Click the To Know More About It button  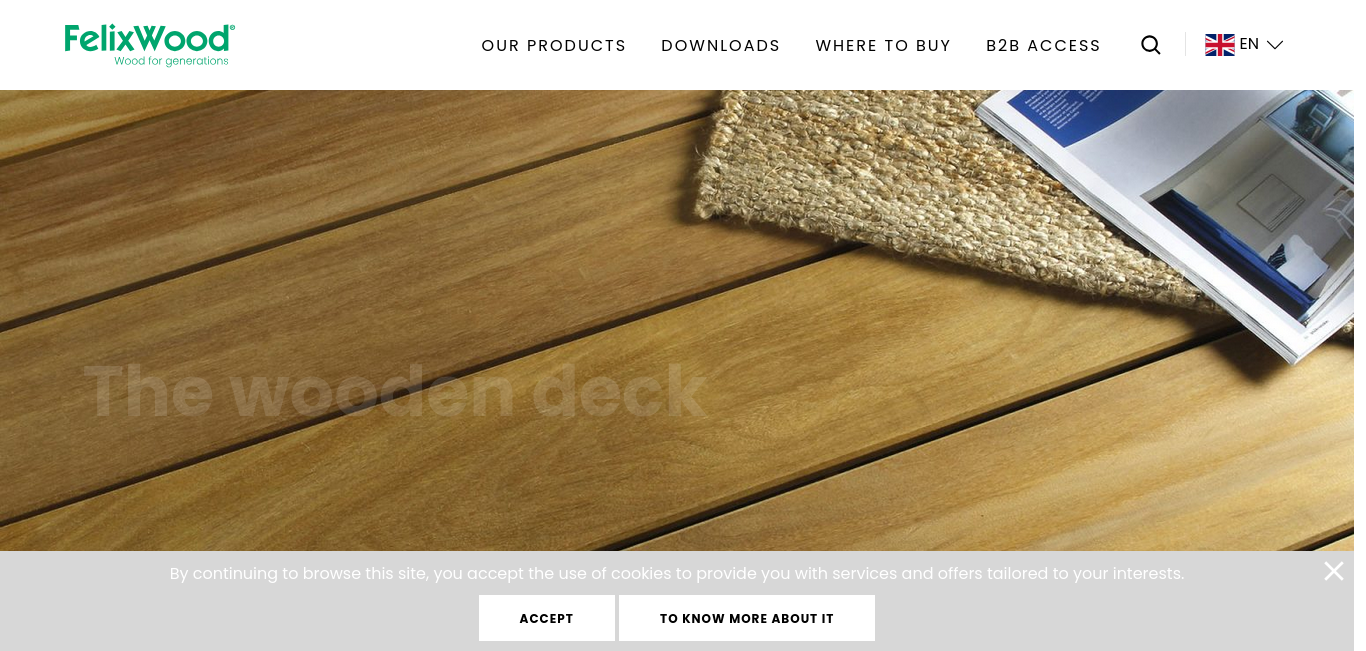pos(747,618)
